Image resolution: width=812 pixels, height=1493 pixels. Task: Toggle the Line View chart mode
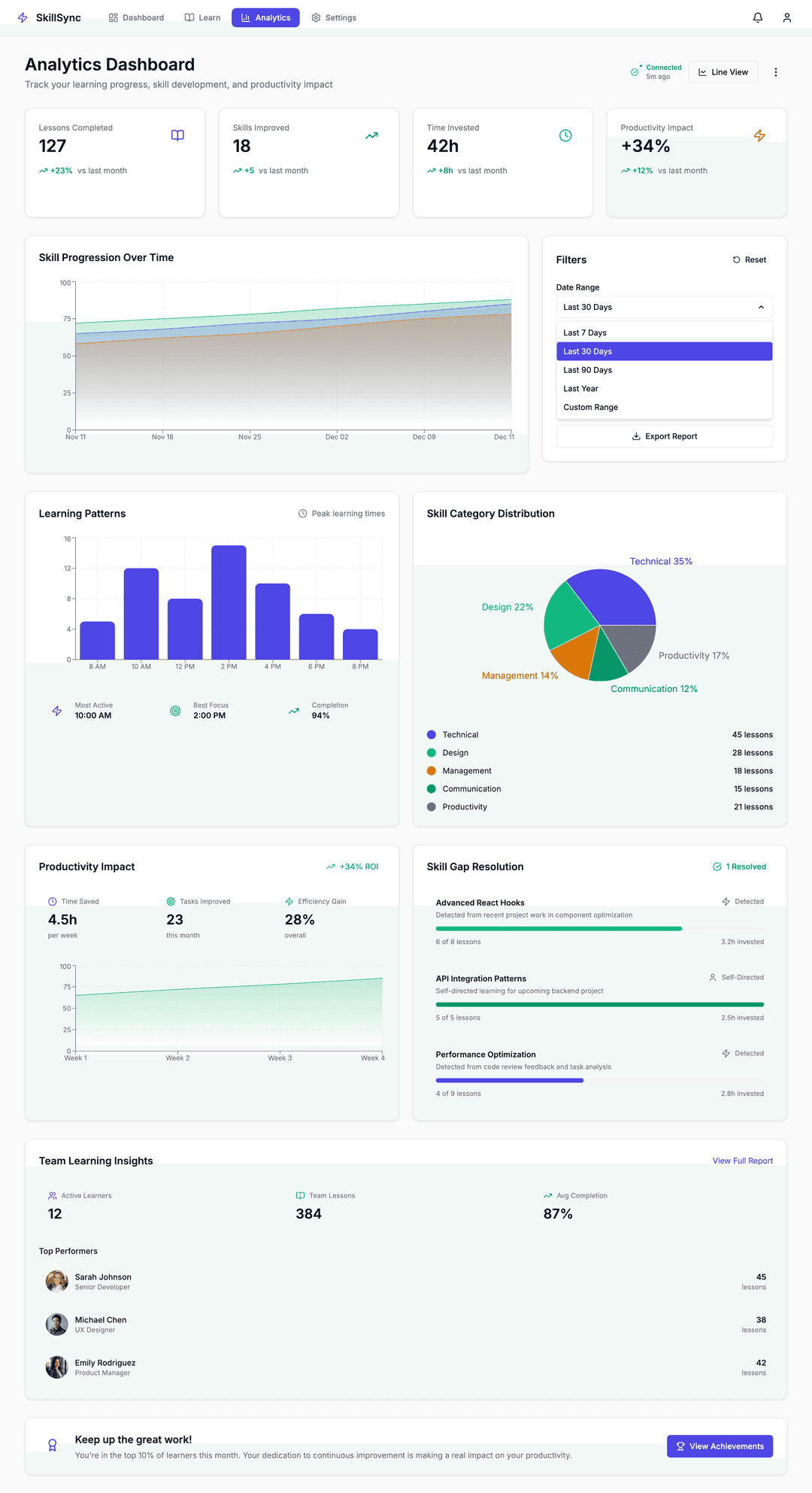click(x=723, y=72)
